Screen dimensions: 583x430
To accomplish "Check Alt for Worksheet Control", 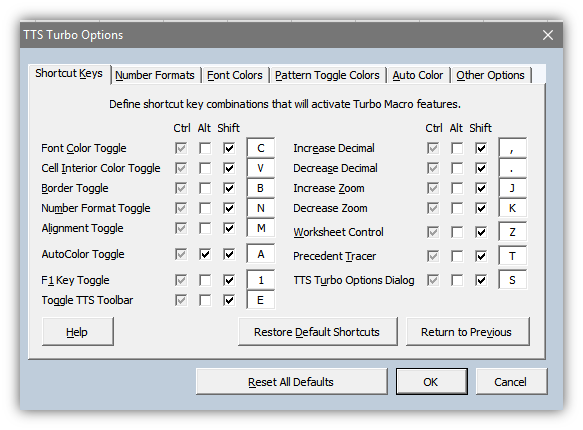I will click(x=457, y=232).
